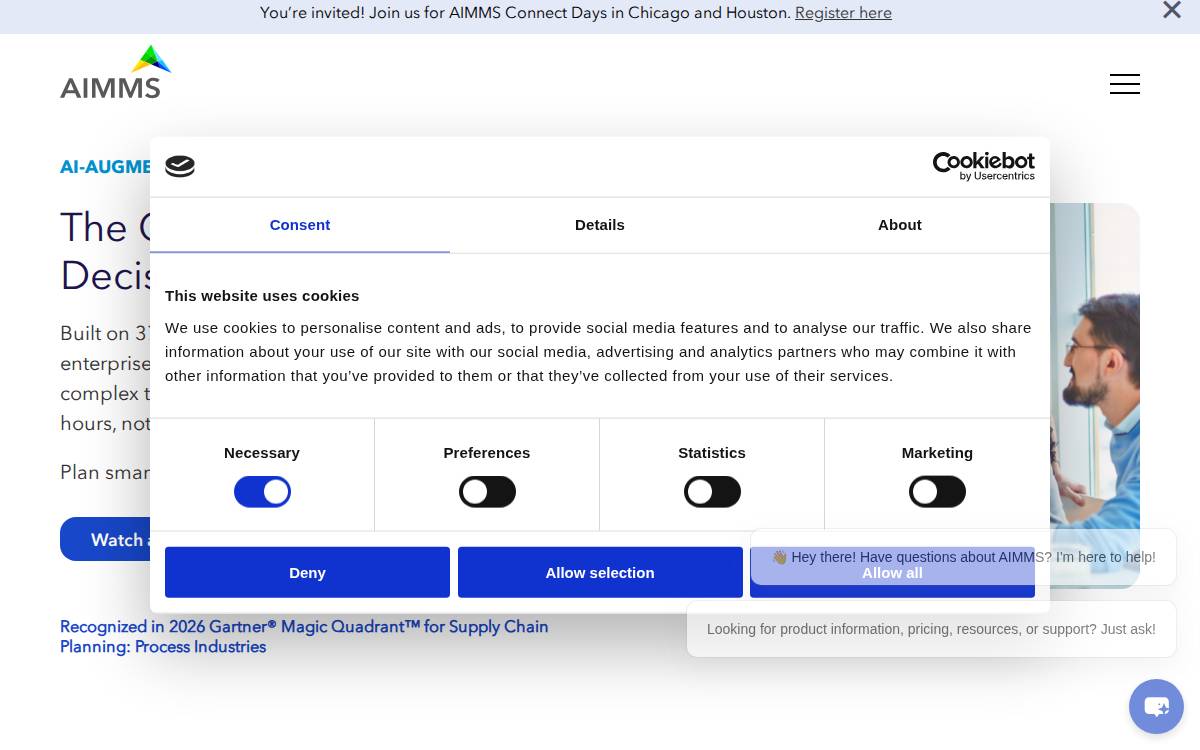Screen dimensions: 1200x750
Task: Enable the Preferences cookies switch
Action: pos(487,492)
